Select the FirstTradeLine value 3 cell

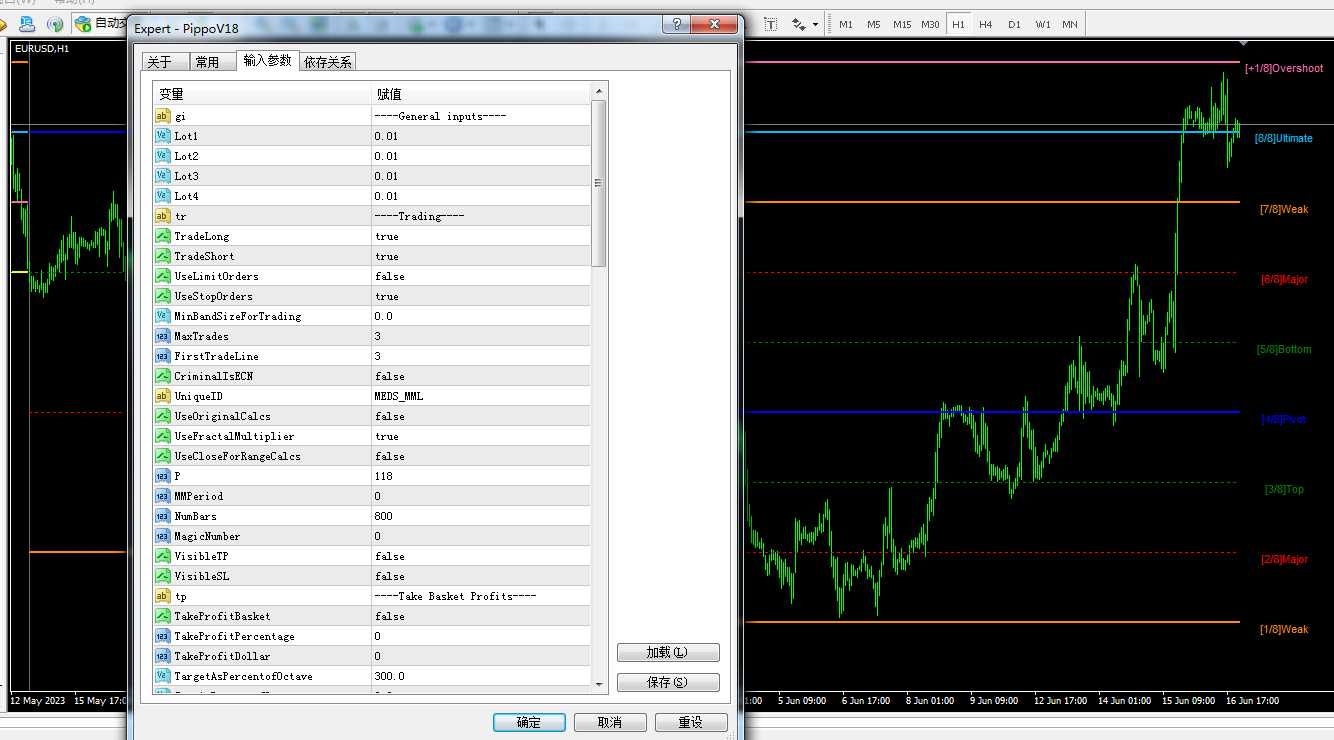coord(481,356)
